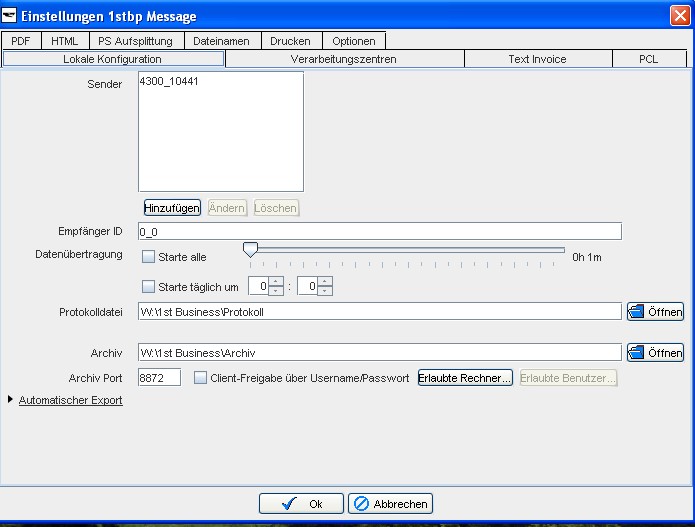695x527 pixels.
Task: Increase the hour spinner up arrow
Action: 276,281
